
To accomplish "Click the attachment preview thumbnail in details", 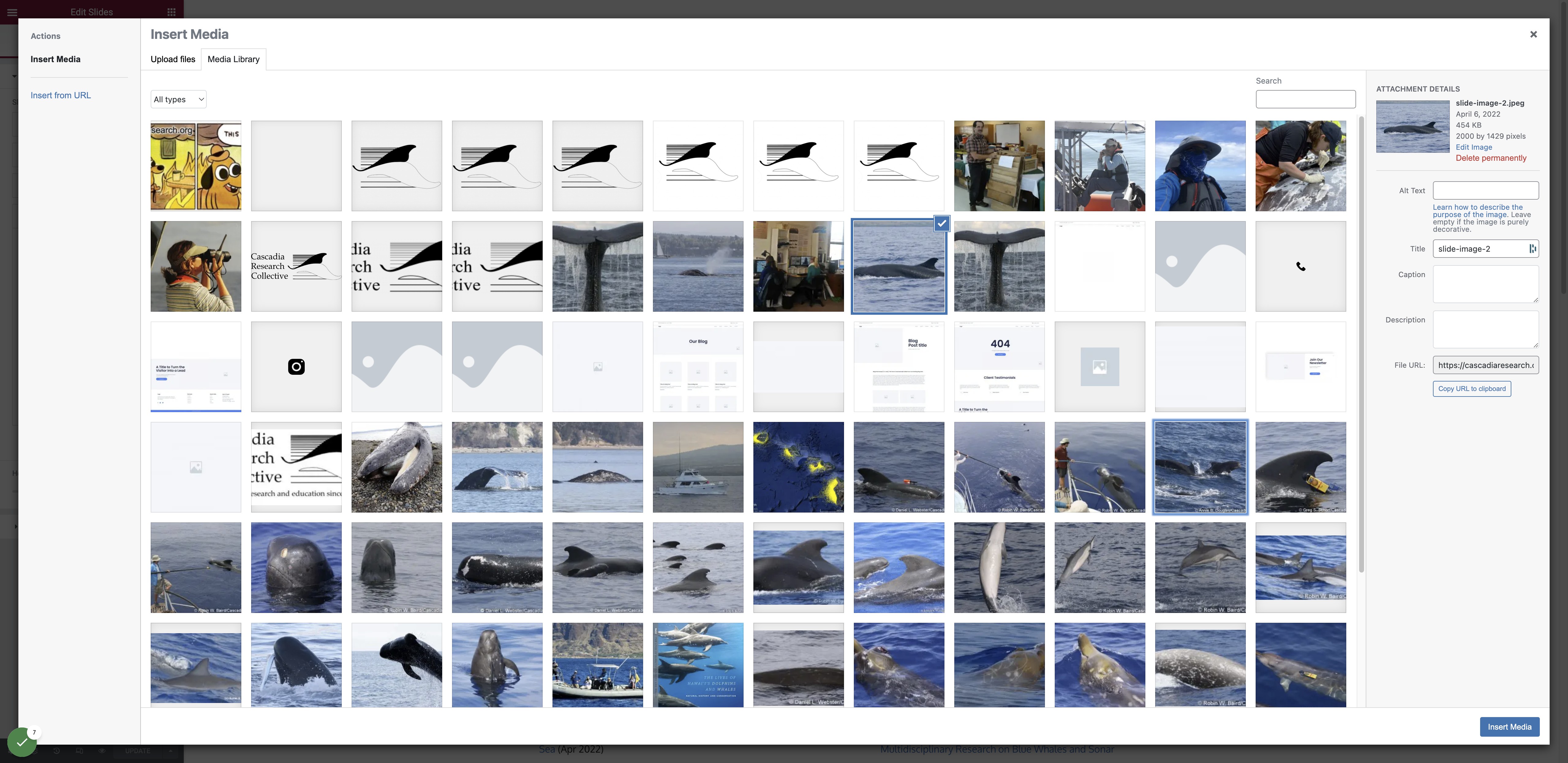I will (x=1412, y=126).
